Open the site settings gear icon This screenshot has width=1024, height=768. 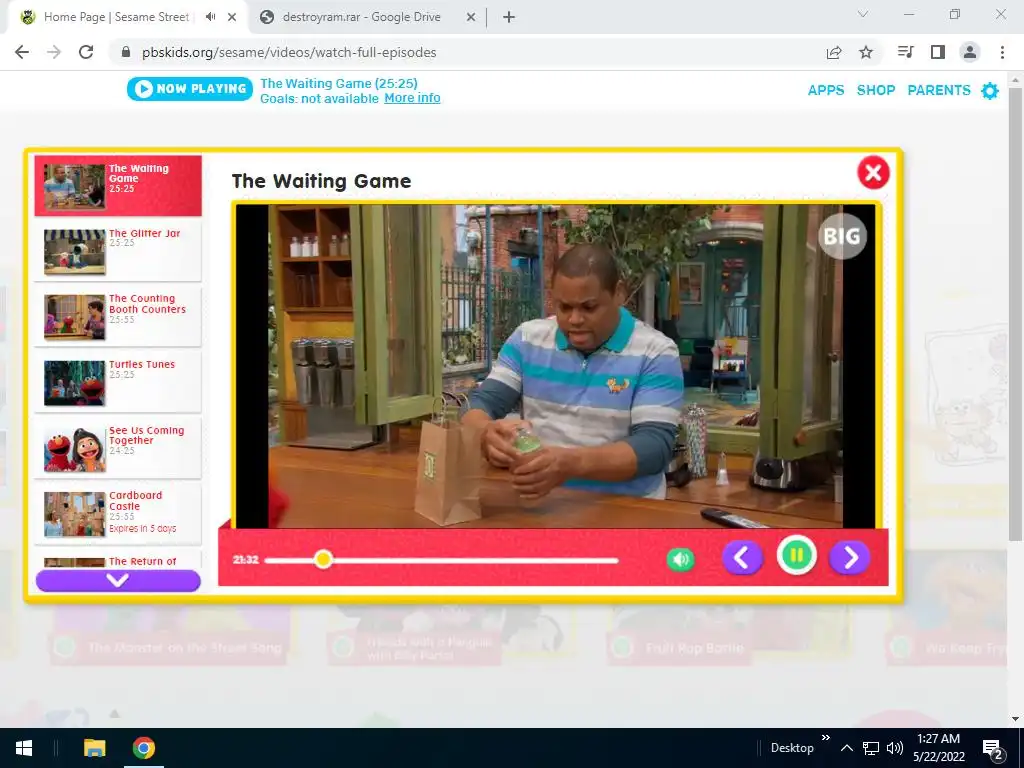[x=990, y=91]
